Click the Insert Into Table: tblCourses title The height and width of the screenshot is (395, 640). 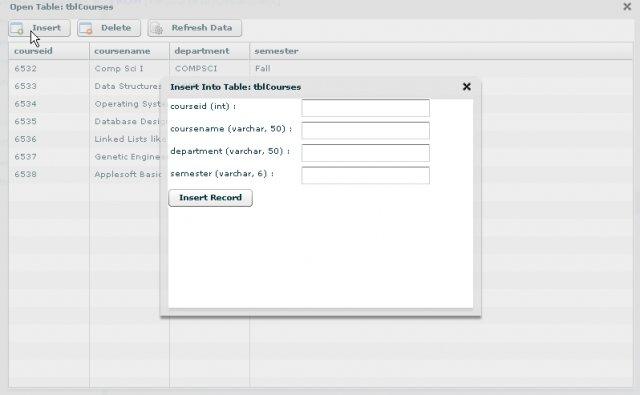point(236,87)
